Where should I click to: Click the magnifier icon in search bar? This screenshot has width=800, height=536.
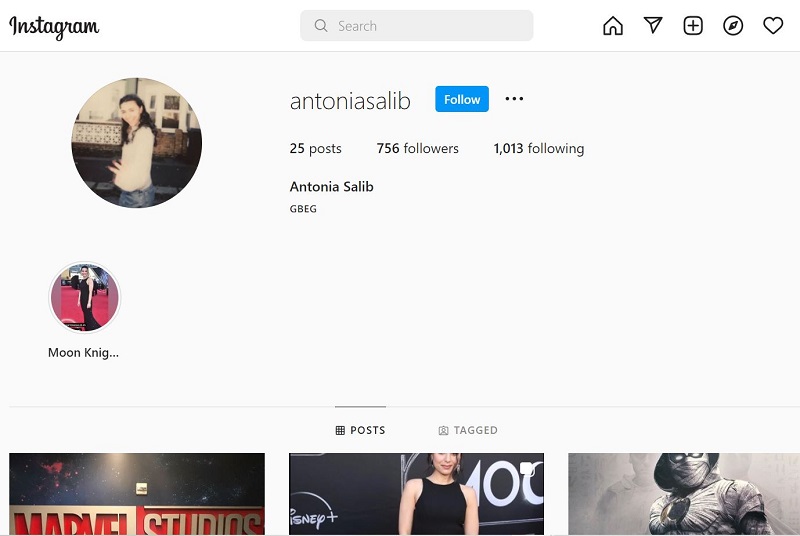click(320, 25)
